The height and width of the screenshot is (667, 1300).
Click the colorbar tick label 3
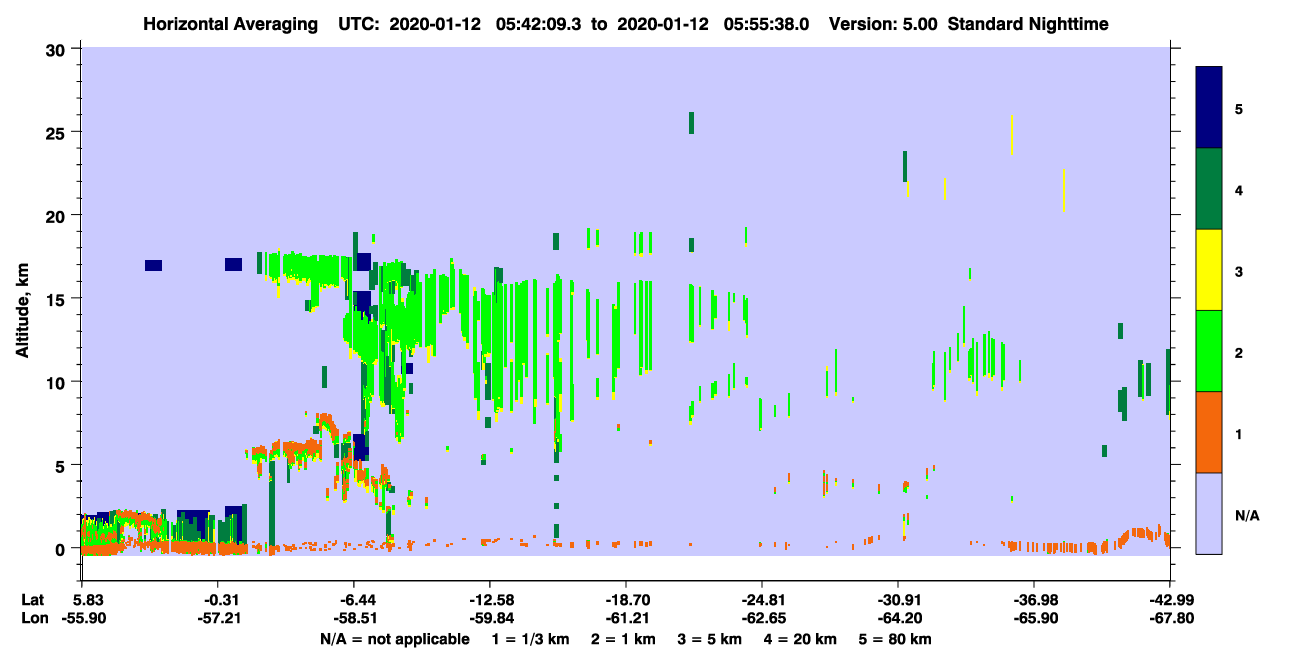tap(1239, 270)
